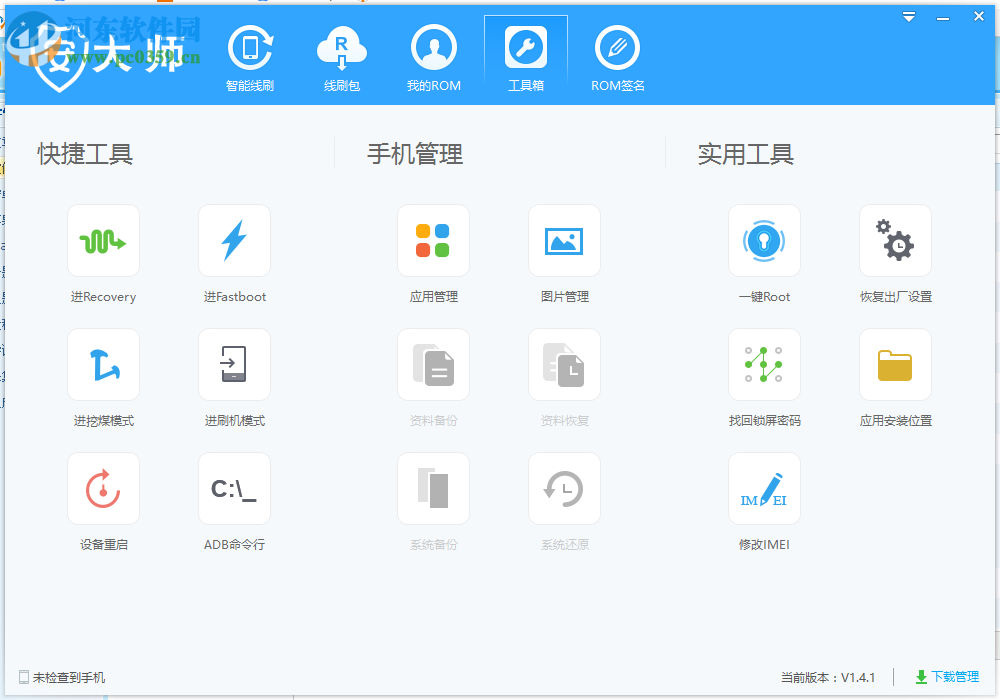
Task: Open 恢复出厂设置 factory reset tool
Action: (x=895, y=240)
